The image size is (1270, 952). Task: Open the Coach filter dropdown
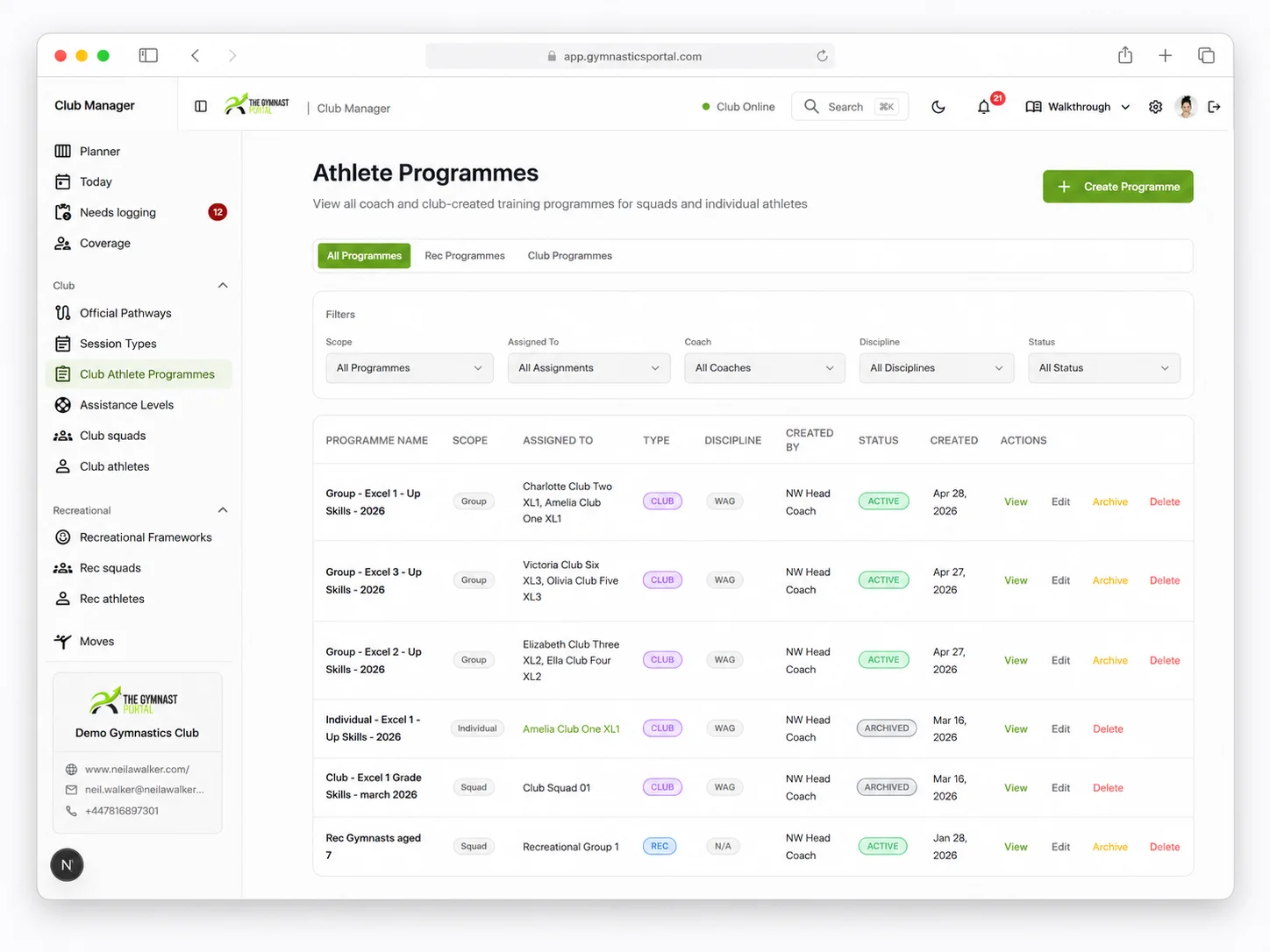pyautogui.click(x=765, y=368)
